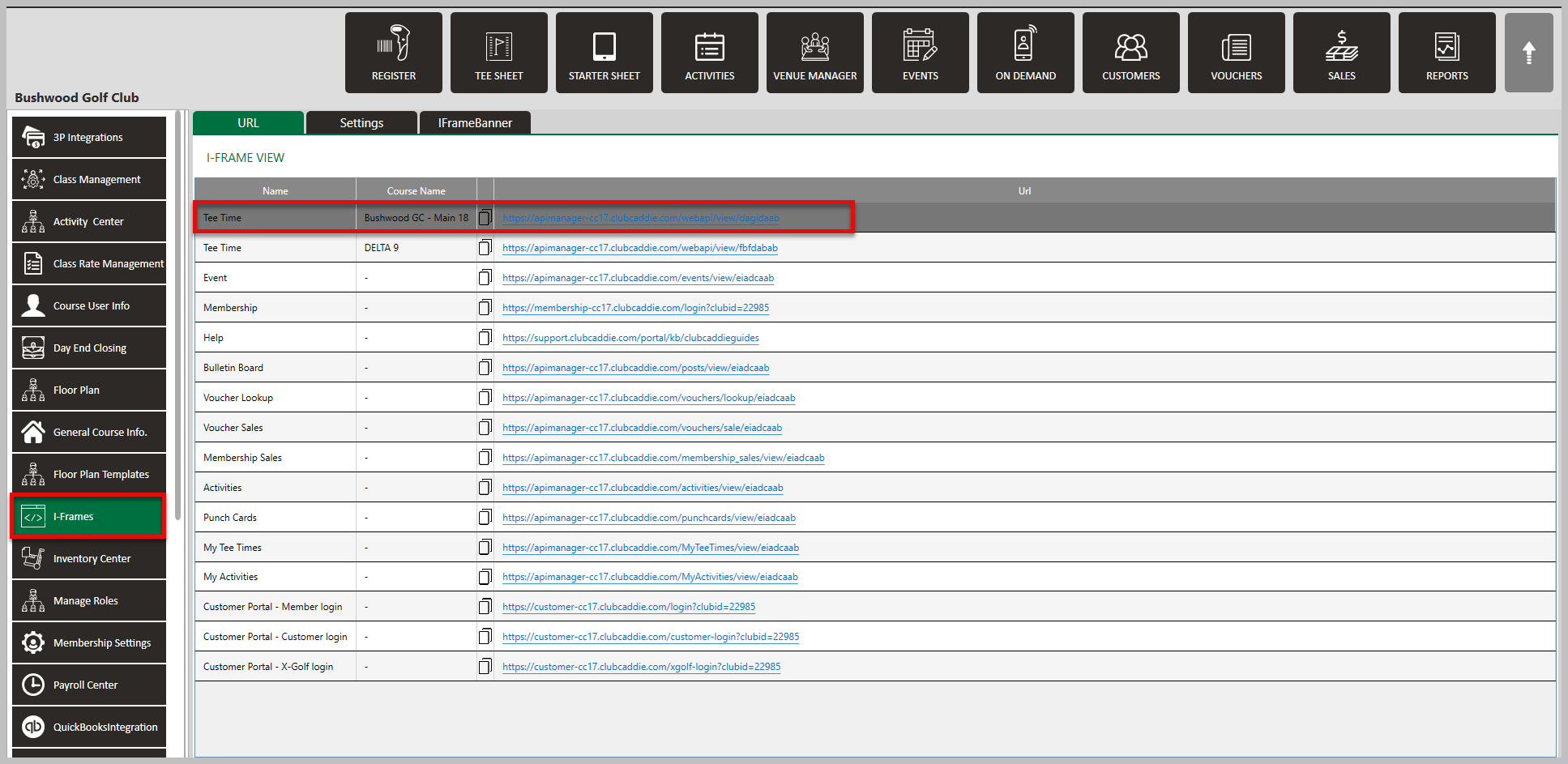Image resolution: width=1568 pixels, height=764 pixels.
Task: Switch to the IFrameBanner tab
Action: coord(475,122)
